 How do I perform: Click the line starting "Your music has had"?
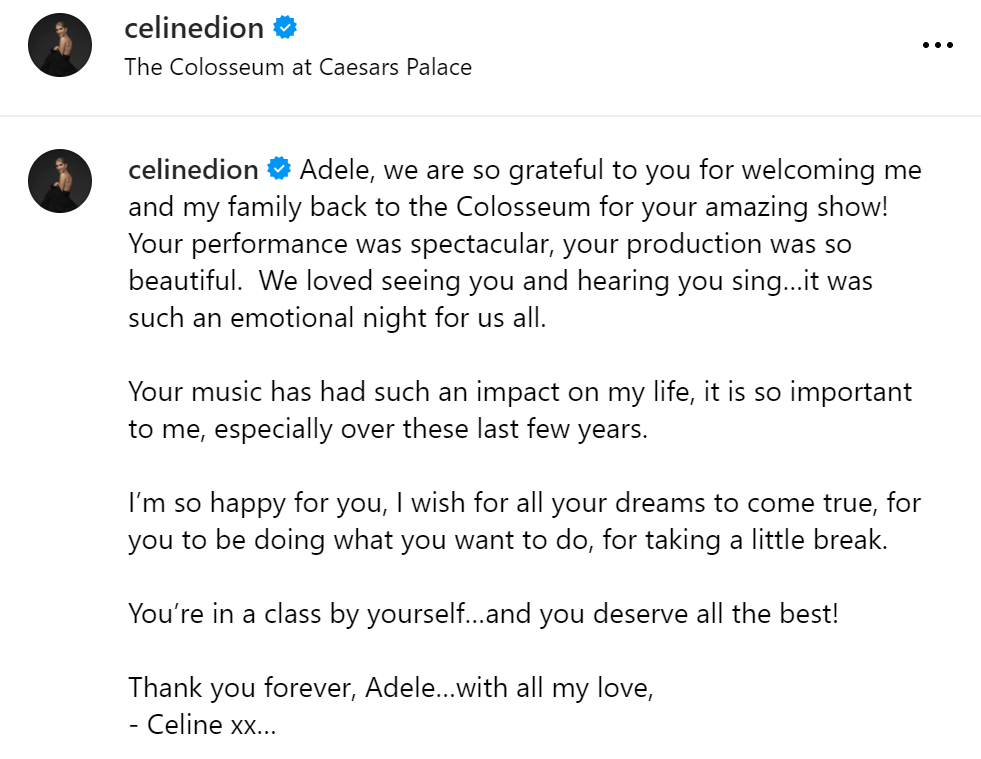coord(520,392)
